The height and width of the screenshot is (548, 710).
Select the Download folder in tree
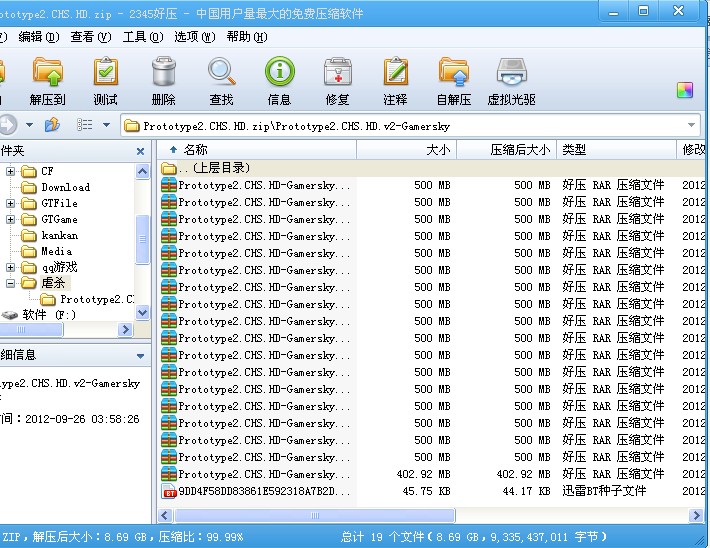coord(65,187)
